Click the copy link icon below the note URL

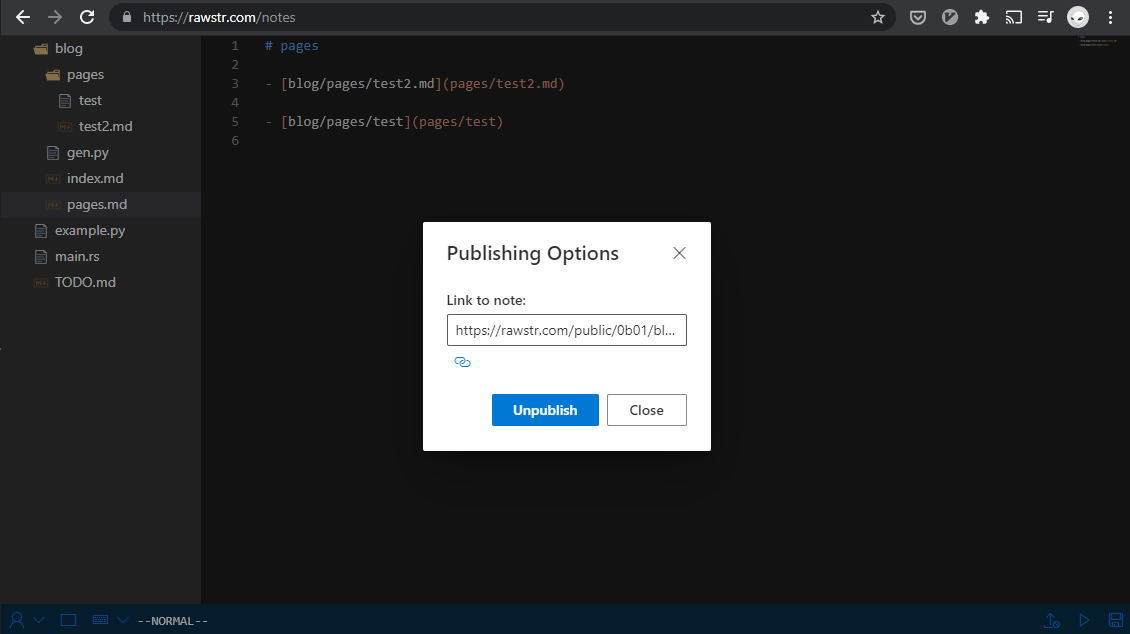[x=462, y=362]
